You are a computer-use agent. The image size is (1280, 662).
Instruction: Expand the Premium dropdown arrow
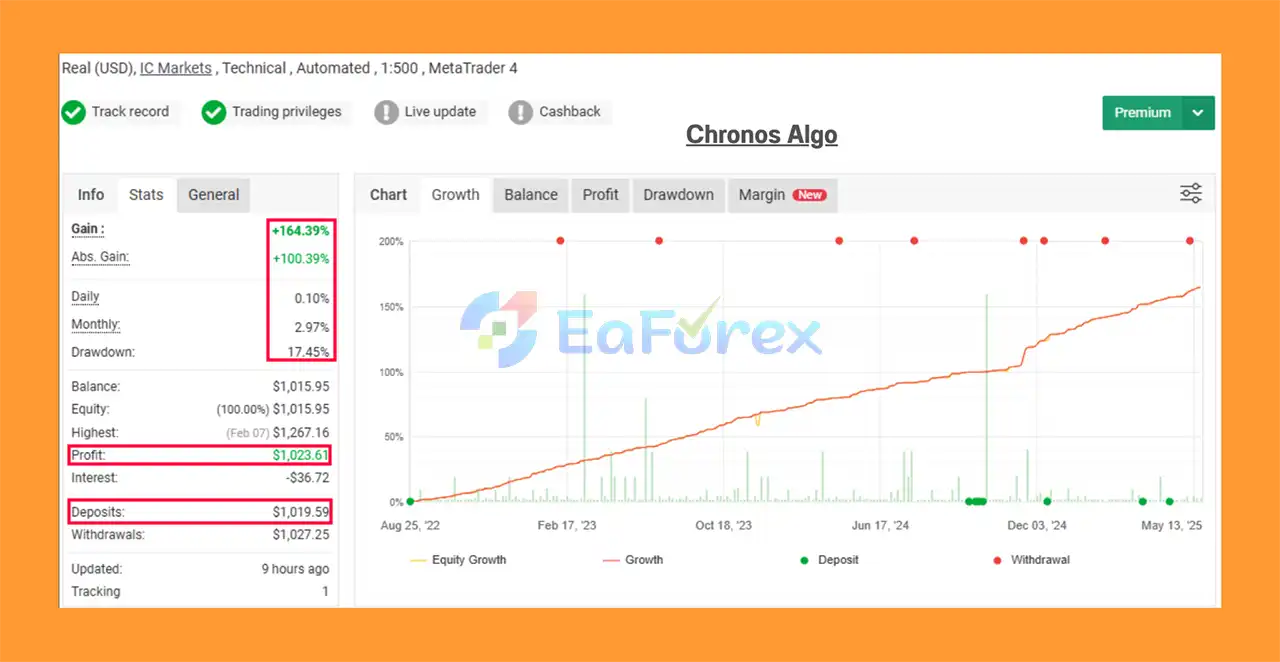[x=1198, y=113]
